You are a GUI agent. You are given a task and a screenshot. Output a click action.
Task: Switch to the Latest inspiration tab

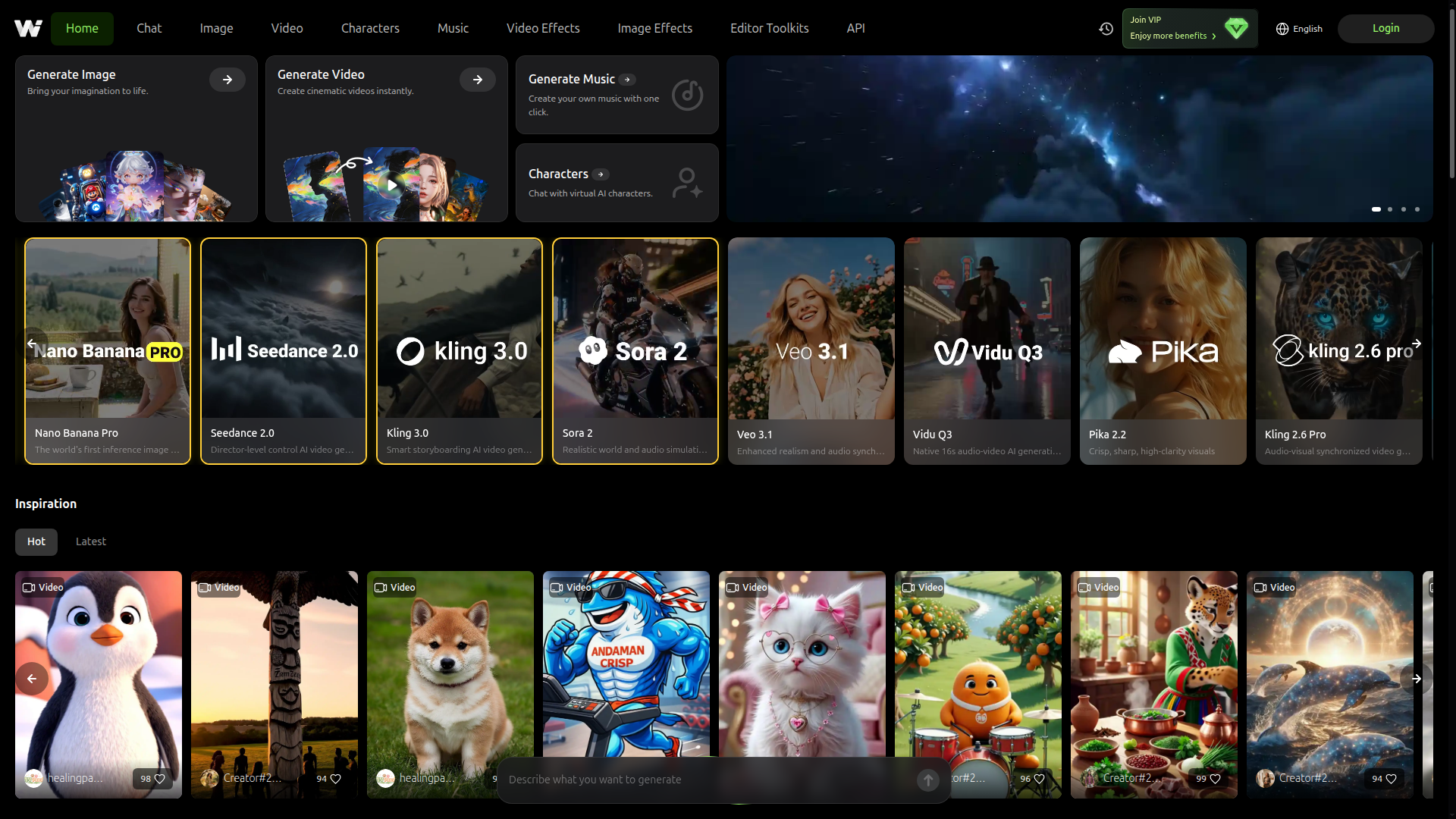(90, 541)
